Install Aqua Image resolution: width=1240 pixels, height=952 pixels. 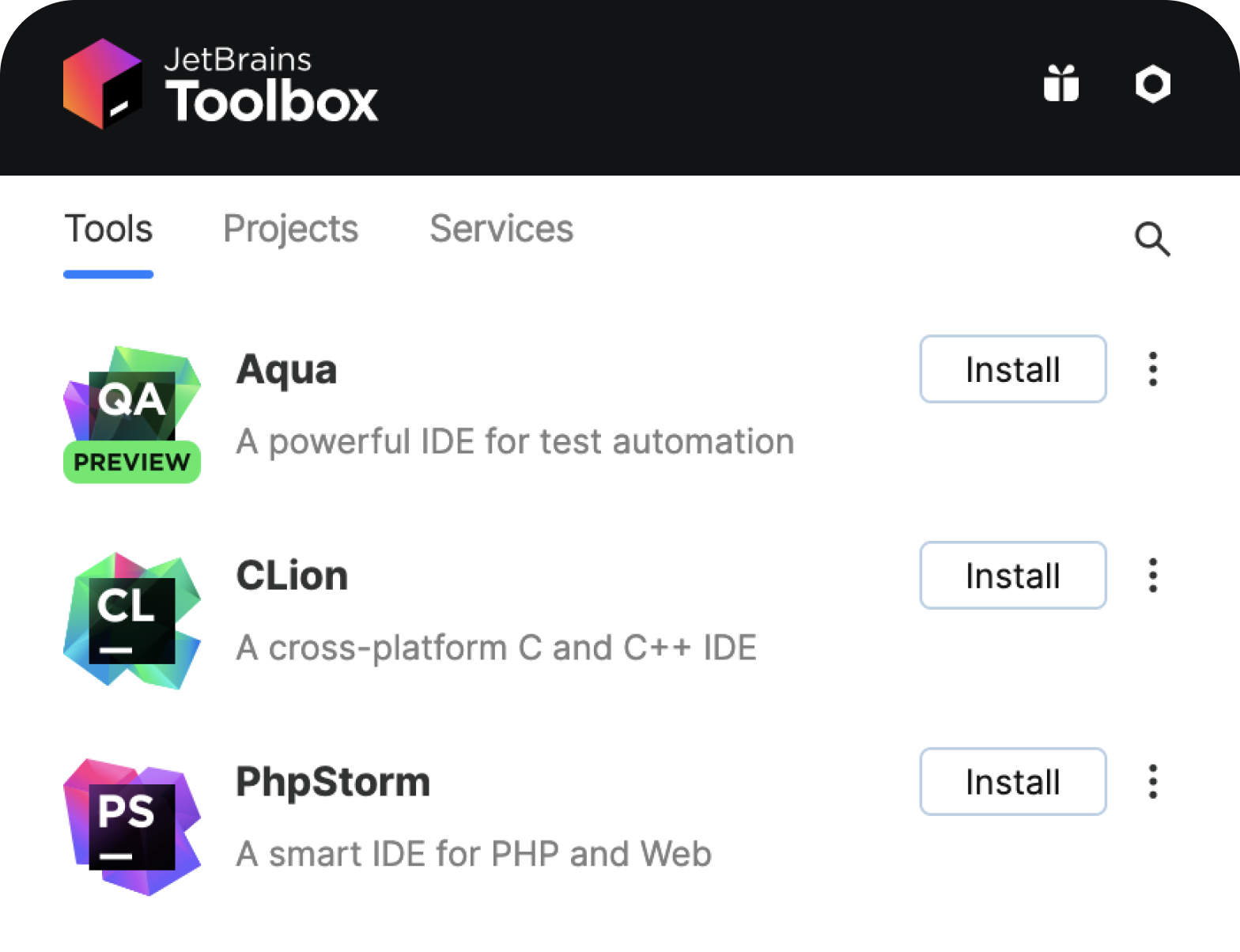click(1012, 368)
